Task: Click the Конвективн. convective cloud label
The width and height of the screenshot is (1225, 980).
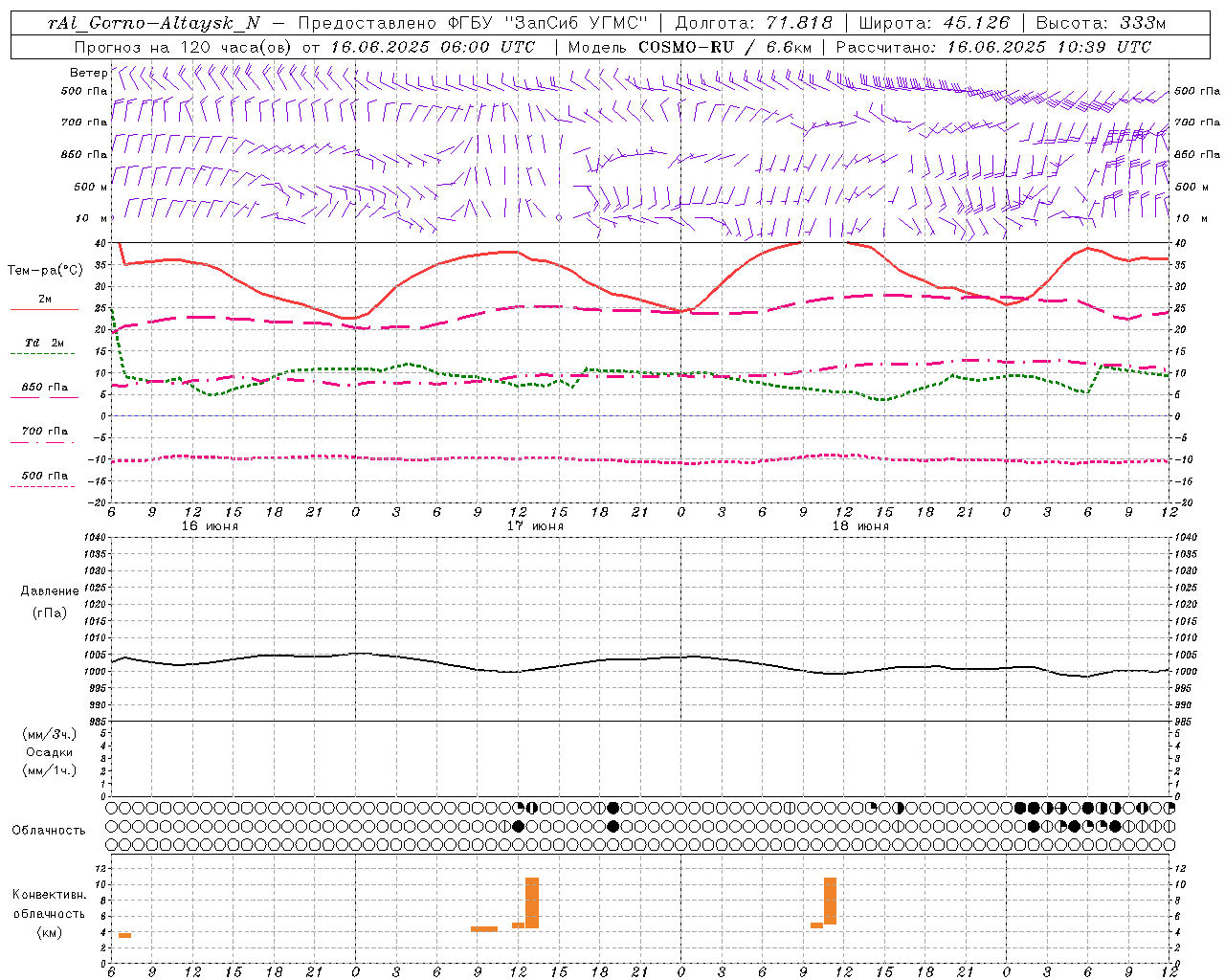Action: coord(49,895)
